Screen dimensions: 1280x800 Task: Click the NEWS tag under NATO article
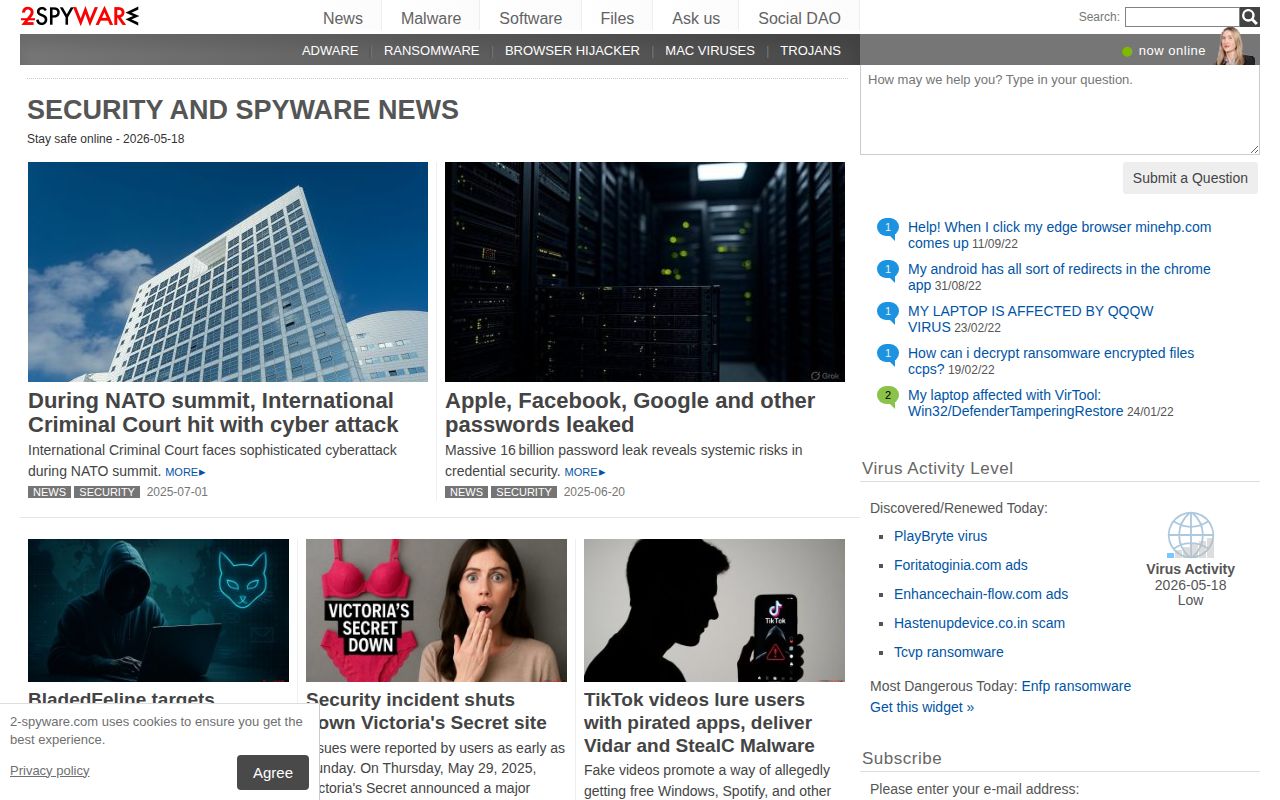pyautogui.click(x=49, y=492)
